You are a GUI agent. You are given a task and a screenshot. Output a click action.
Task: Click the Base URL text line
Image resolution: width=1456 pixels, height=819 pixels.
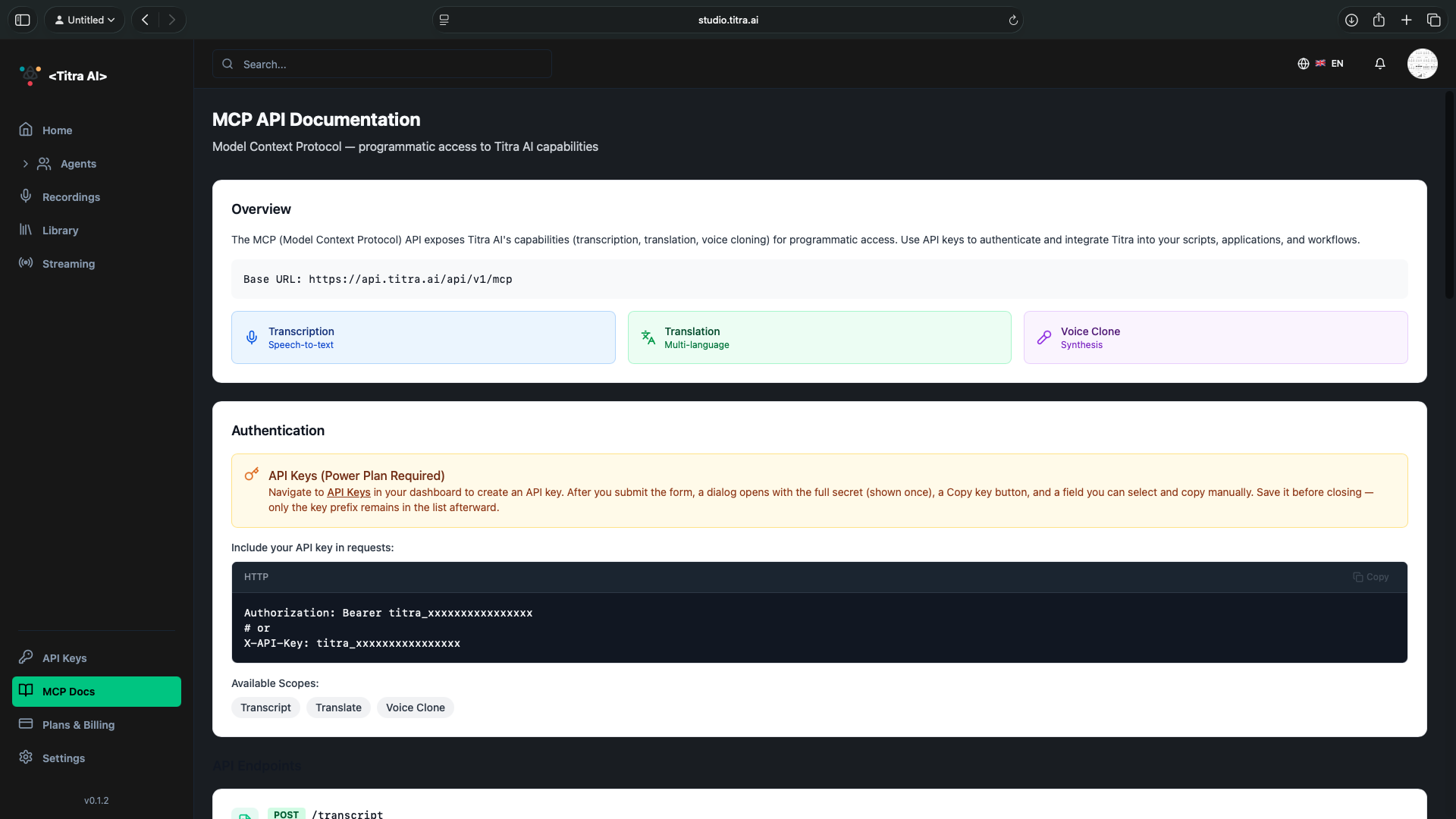[378, 279]
